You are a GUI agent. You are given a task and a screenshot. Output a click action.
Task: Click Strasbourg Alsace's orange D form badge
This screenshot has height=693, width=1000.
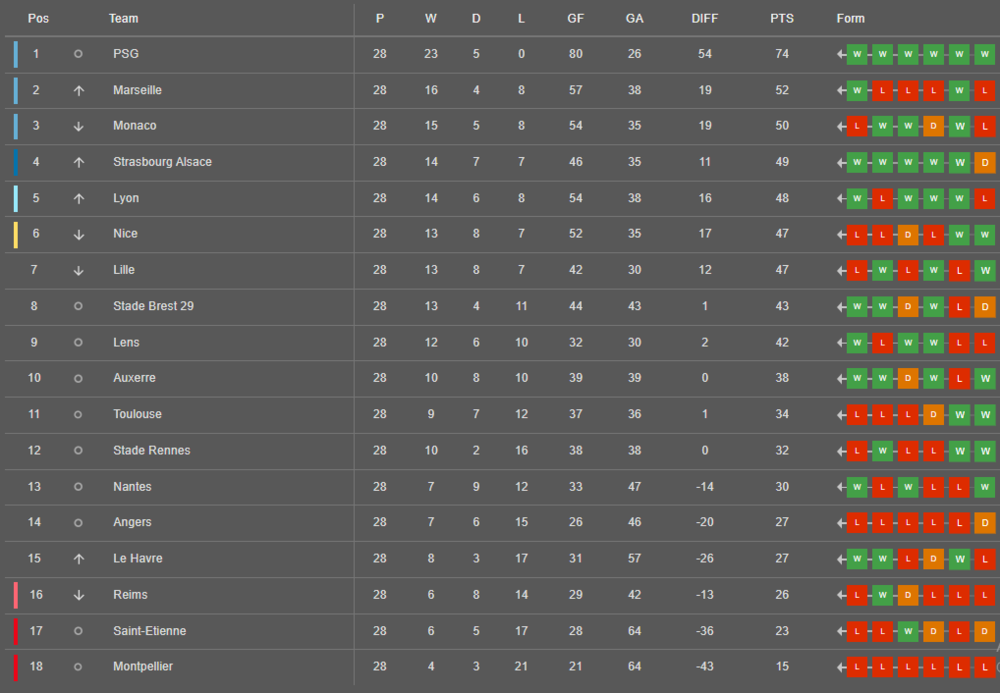pyautogui.click(x=984, y=163)
